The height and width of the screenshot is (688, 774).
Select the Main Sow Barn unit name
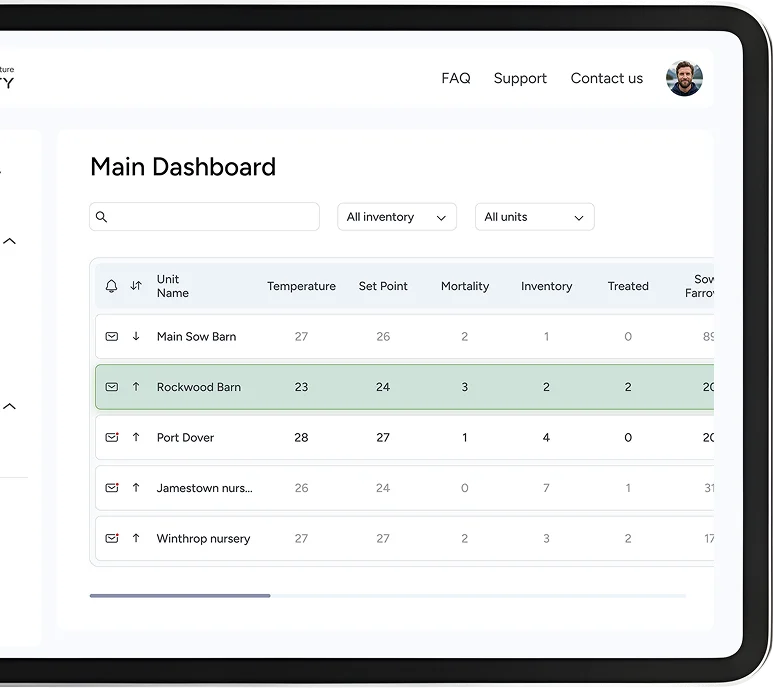[196, 337]
